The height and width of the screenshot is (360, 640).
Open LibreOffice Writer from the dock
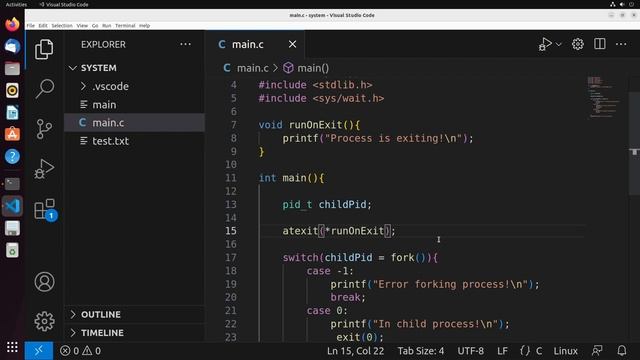(x=12, y=112)
